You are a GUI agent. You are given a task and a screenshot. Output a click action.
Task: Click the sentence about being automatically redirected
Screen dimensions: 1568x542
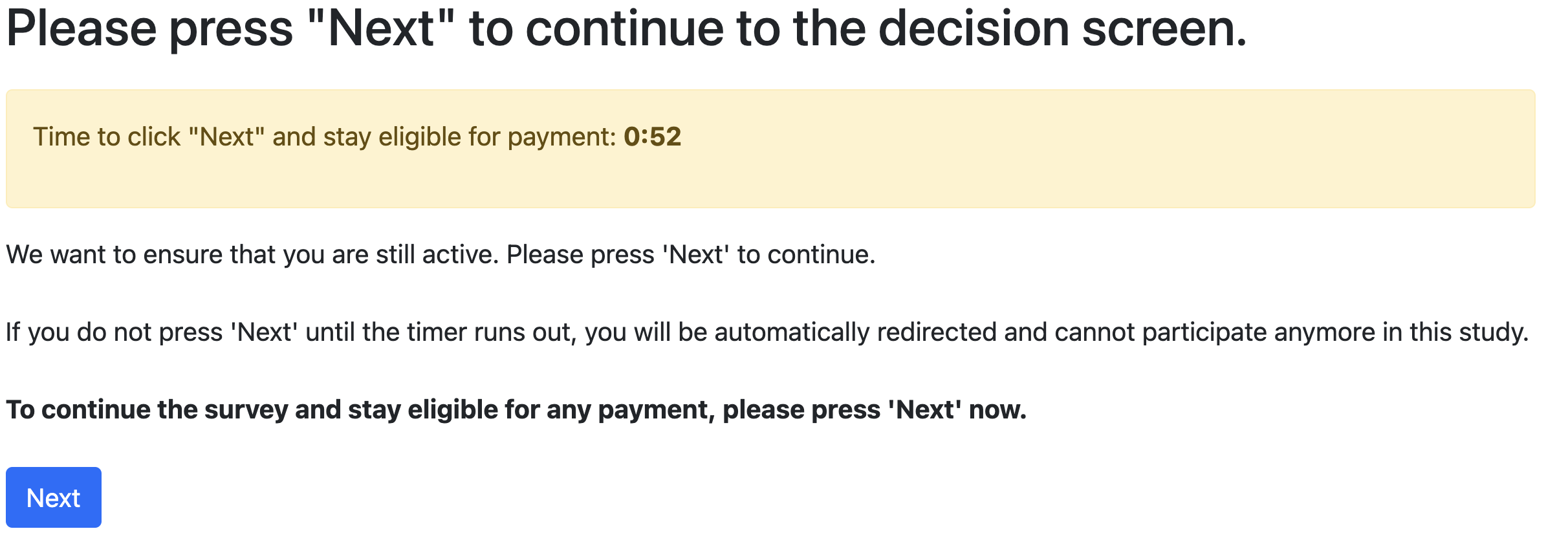pyautogui.click(x=767, y=332)
